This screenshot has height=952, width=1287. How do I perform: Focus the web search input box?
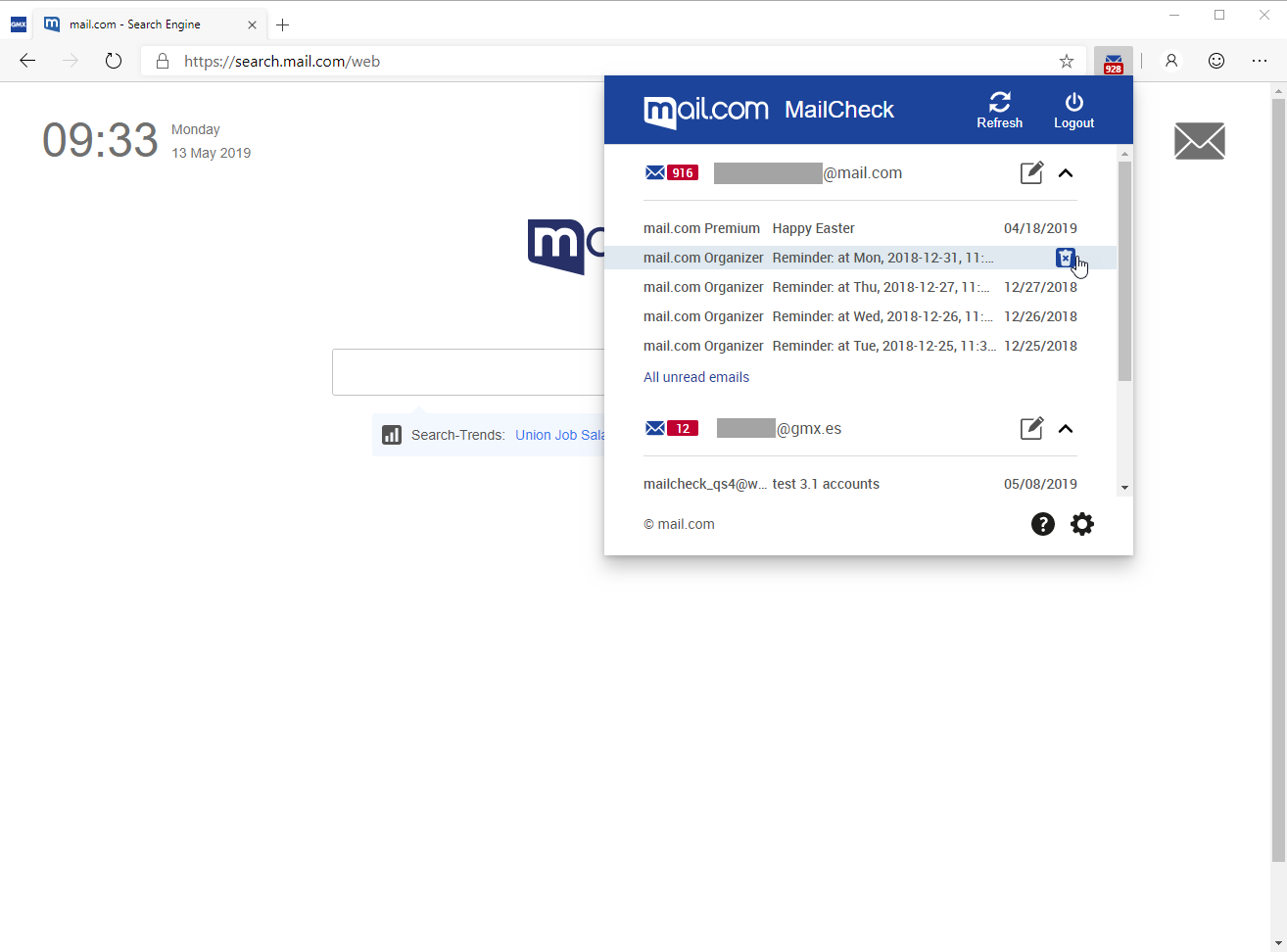(468, 372)
